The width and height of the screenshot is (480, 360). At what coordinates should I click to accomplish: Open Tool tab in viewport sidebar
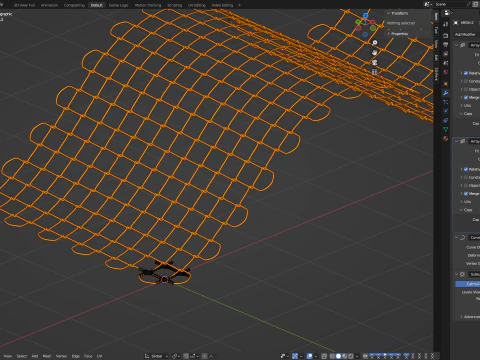[x=436, y=30]
